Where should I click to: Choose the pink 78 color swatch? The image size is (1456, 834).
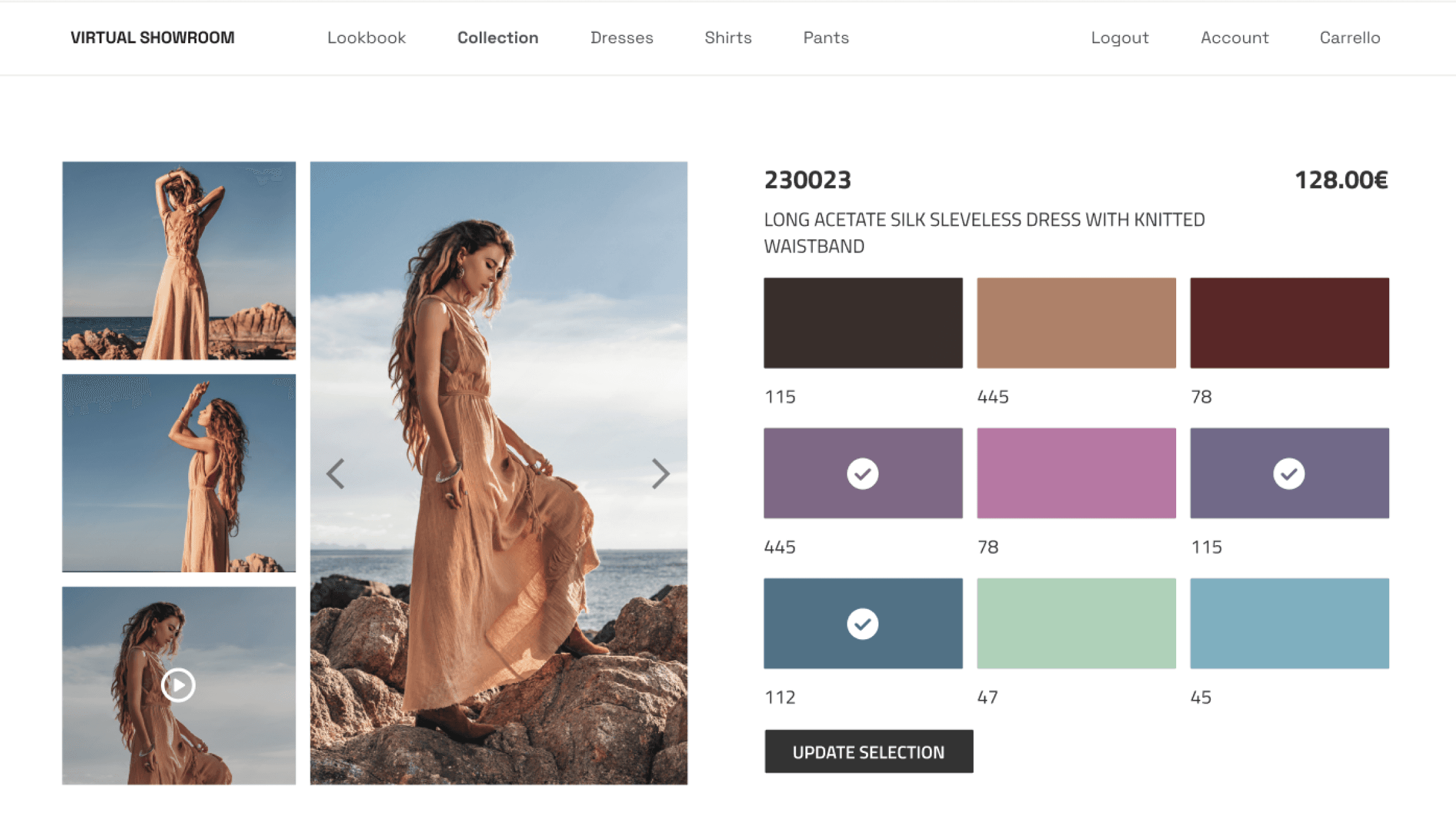(1076, 473)
